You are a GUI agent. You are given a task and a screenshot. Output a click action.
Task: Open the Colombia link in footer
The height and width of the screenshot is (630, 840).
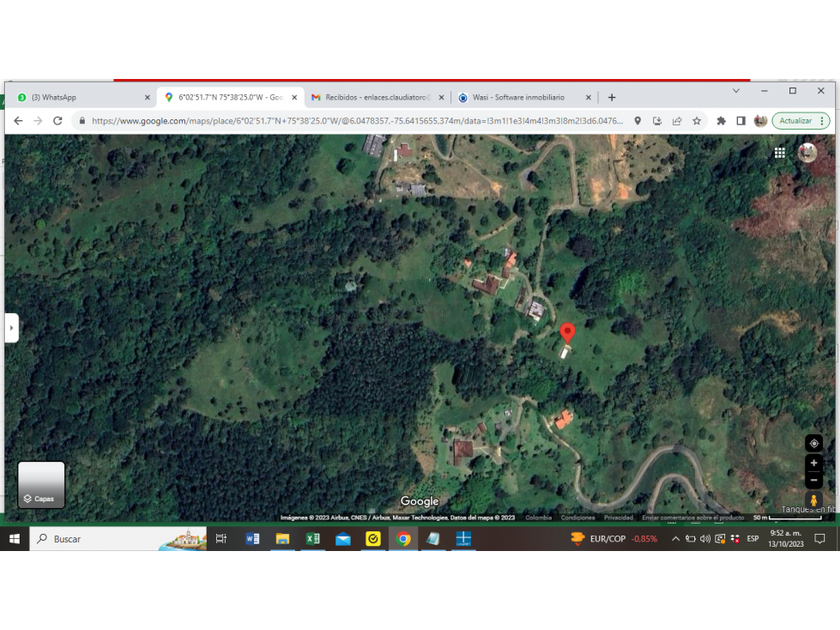[x=538, y=518]
